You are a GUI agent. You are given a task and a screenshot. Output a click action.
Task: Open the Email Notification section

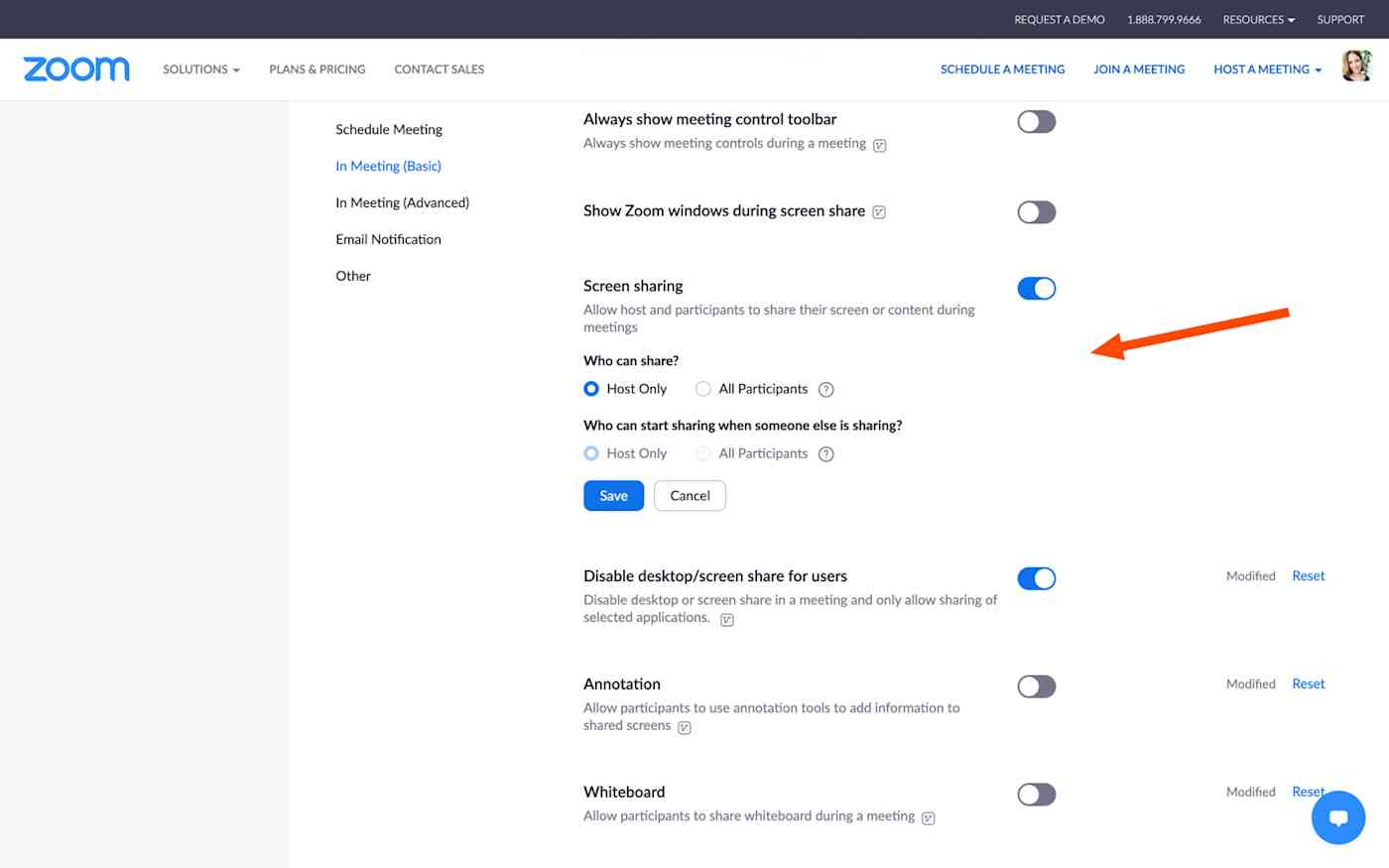pos(388,238)
